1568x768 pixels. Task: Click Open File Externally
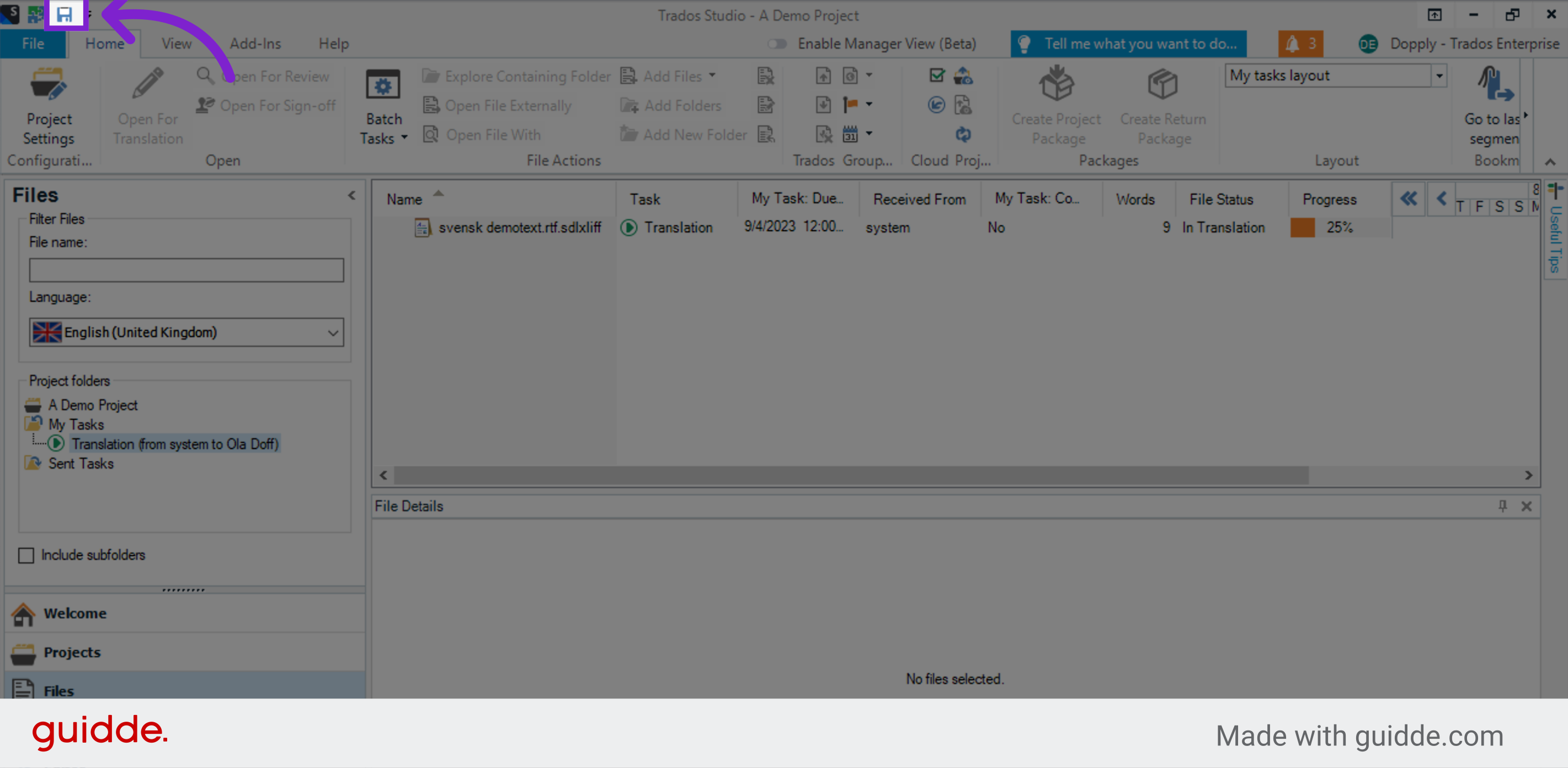[x=497, y=105]
